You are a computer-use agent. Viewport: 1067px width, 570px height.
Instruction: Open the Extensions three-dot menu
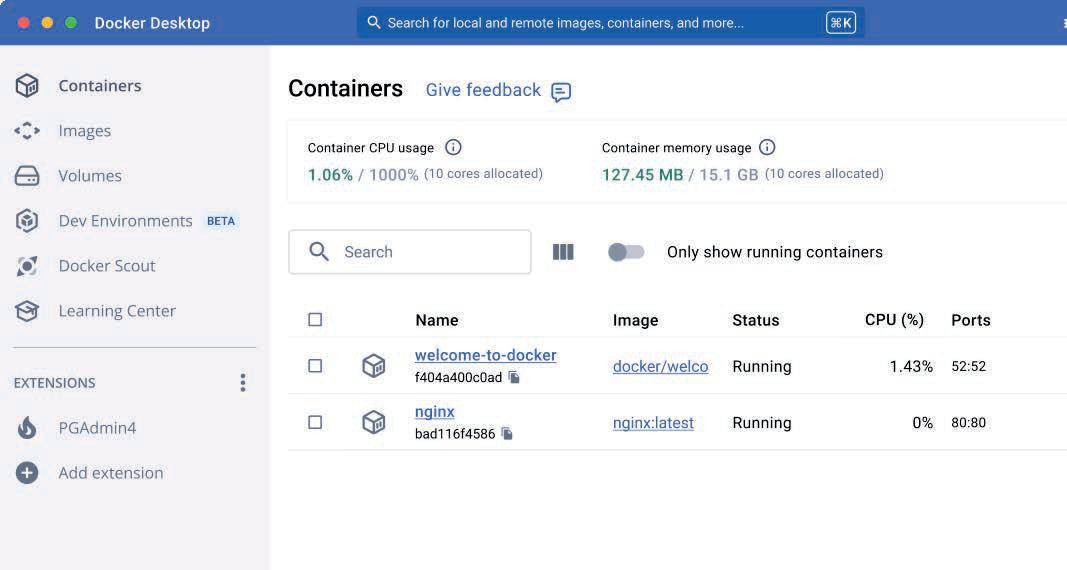coord(242,382)
